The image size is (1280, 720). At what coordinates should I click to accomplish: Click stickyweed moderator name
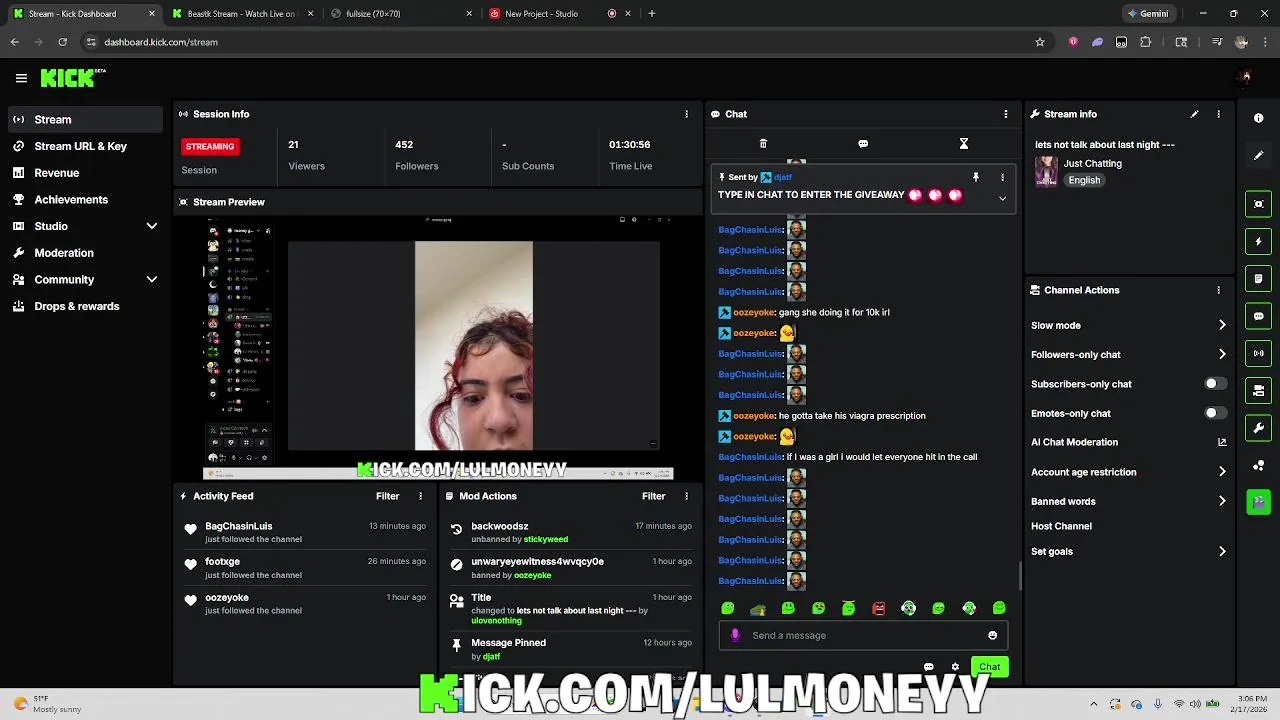(x=545, y=539)
